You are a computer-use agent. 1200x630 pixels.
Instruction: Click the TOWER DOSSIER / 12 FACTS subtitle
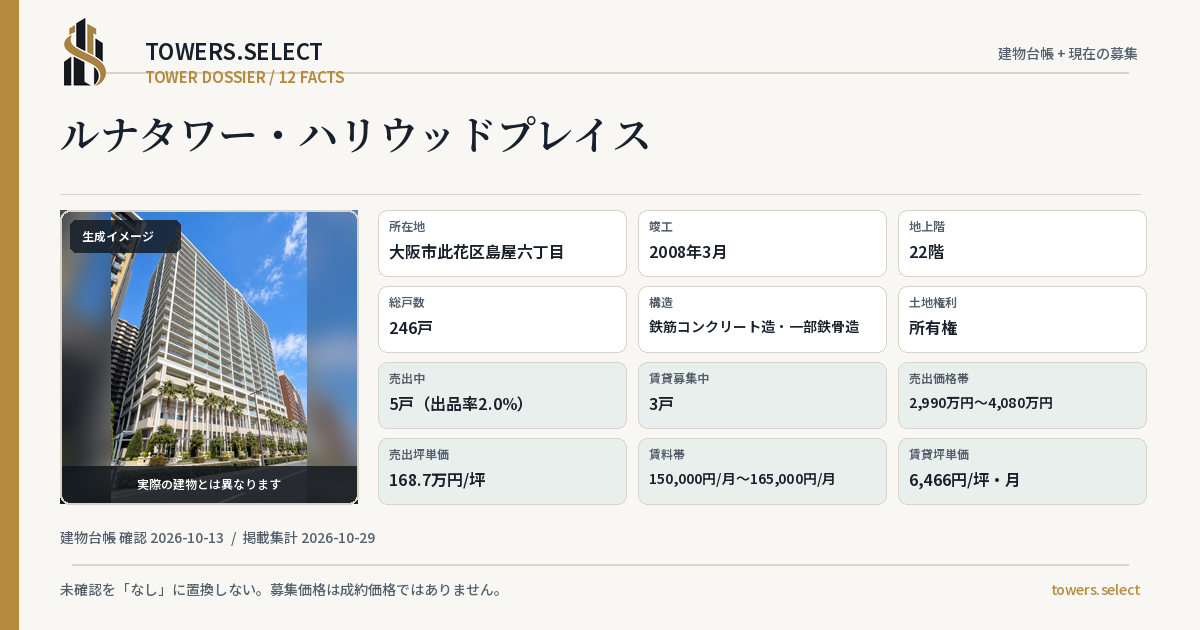click(x=245, y=77)
